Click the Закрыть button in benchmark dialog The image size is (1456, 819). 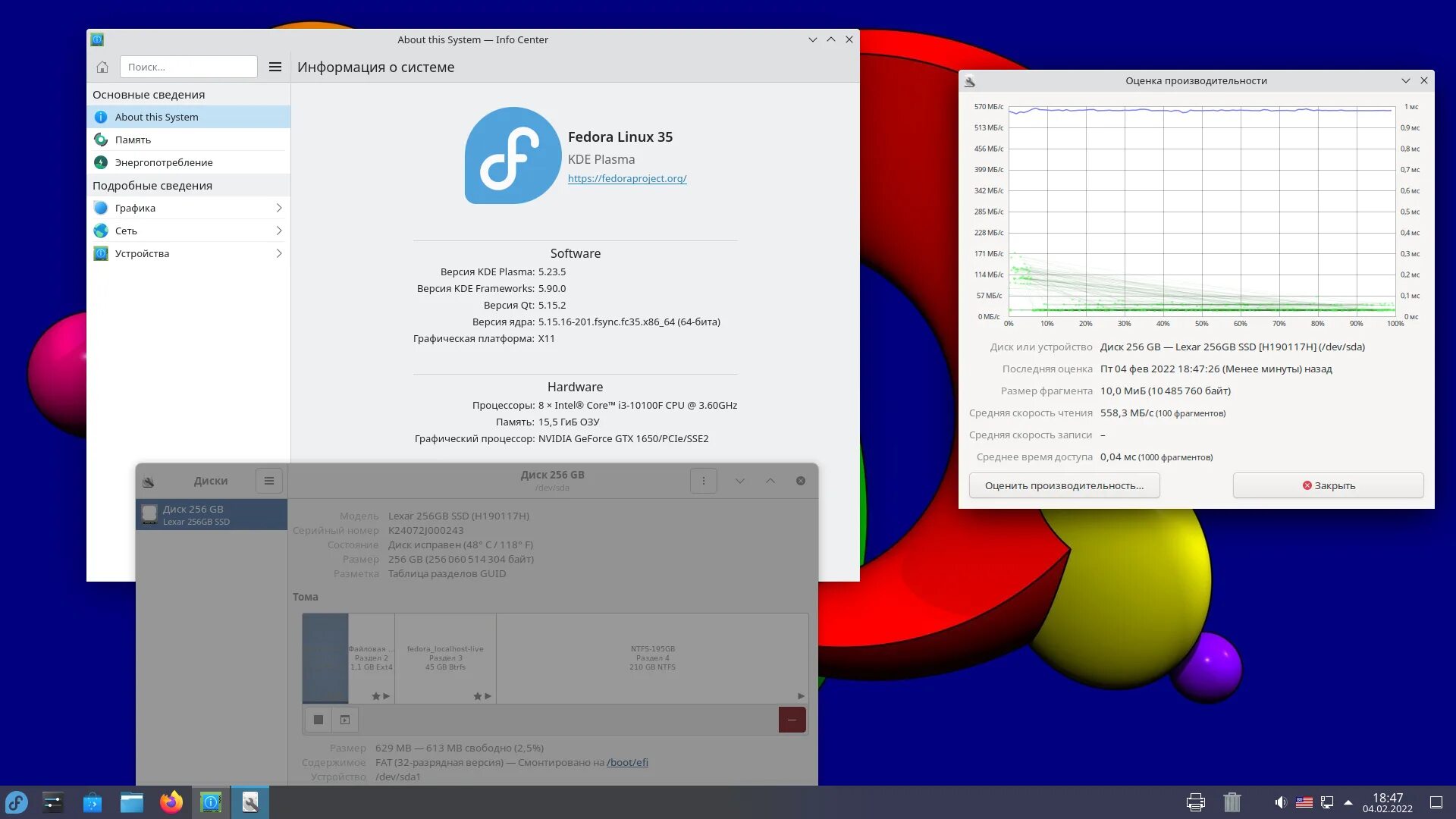1328,485
